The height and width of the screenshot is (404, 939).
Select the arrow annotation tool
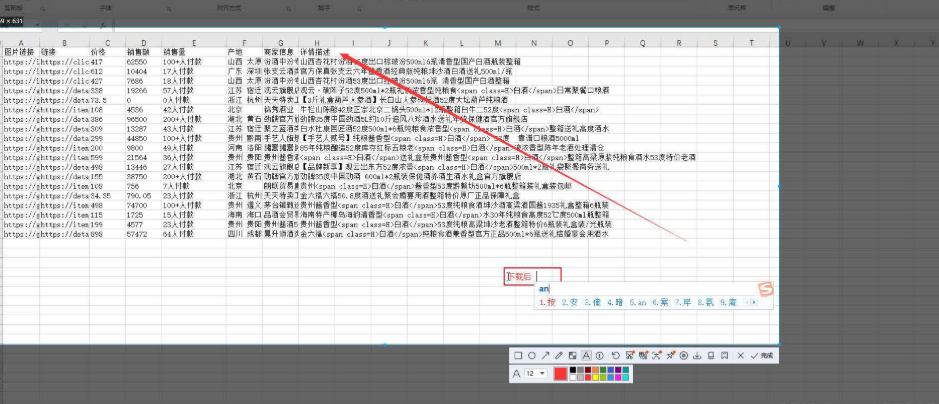[x=546, y=356]
